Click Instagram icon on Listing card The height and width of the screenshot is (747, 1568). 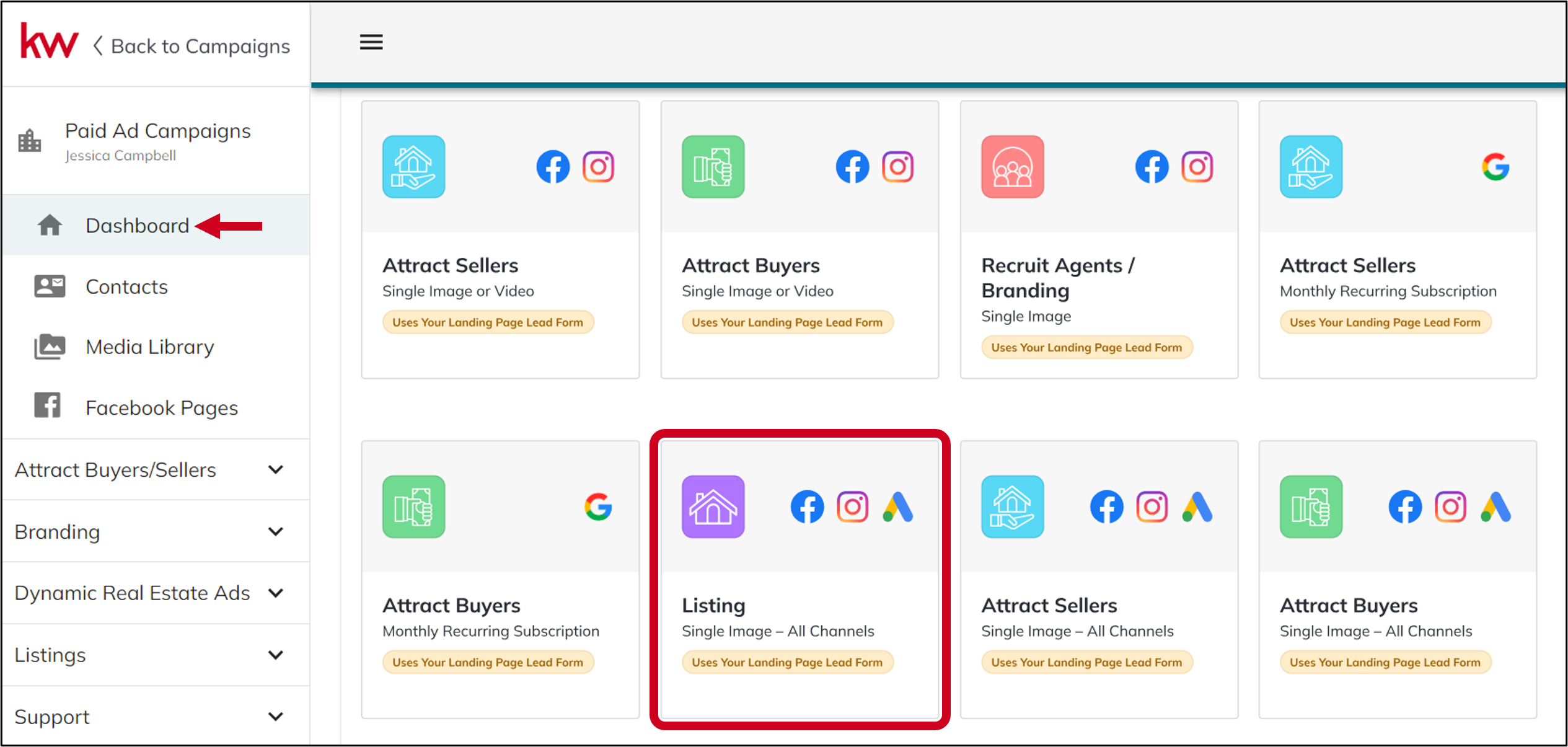(x=852, y=506)
